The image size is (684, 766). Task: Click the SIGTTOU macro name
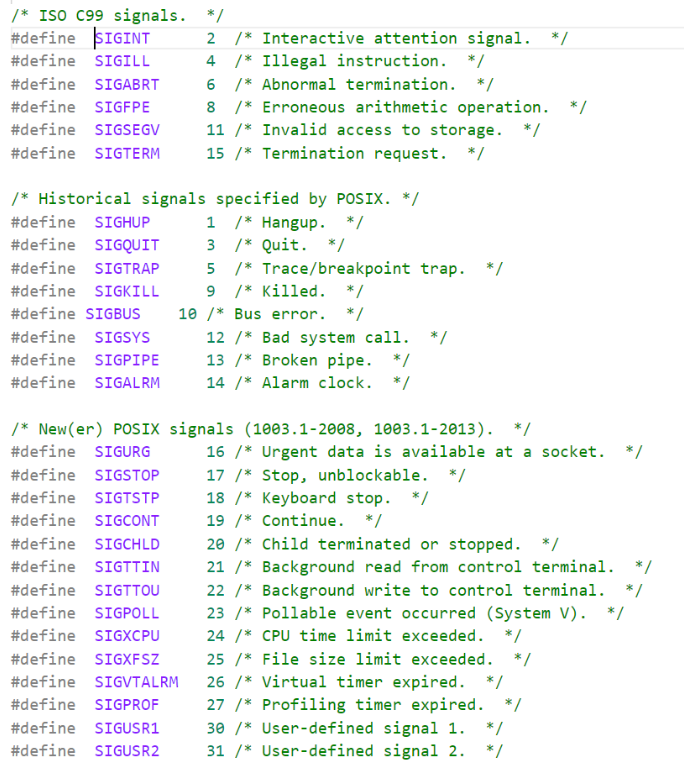(127, 591)
